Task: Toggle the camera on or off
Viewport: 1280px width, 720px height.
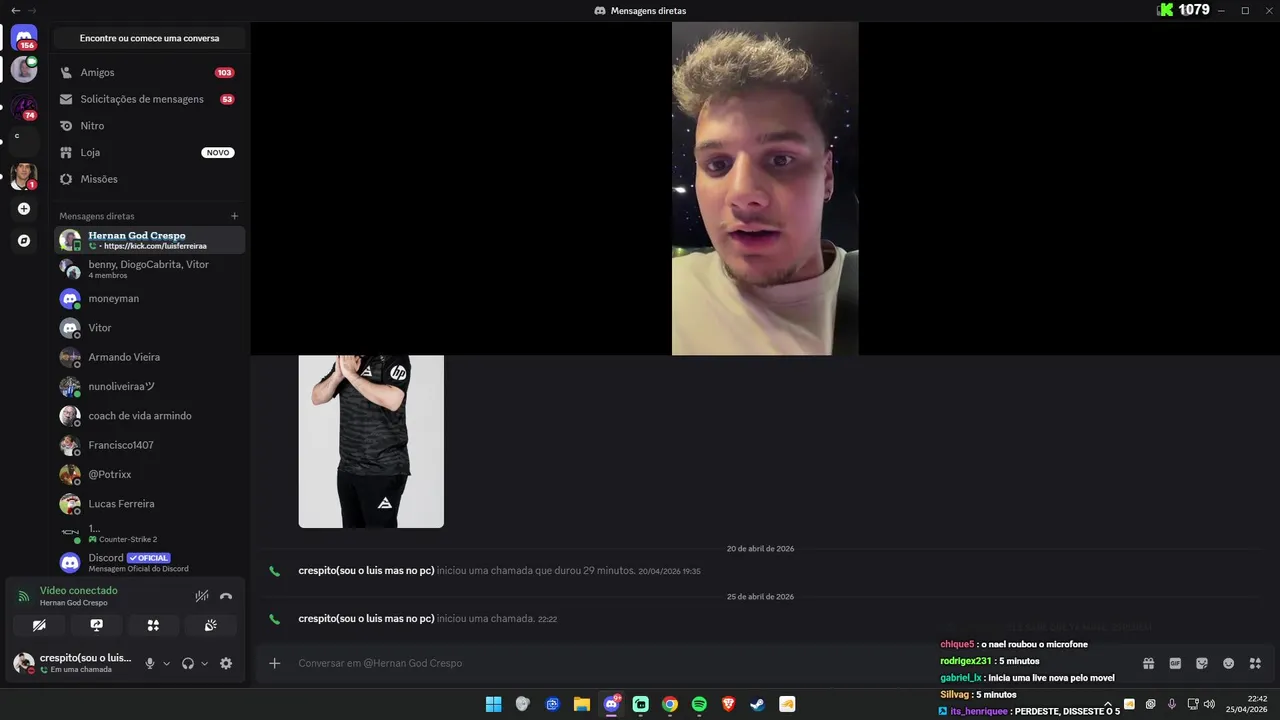Action: 39,625
